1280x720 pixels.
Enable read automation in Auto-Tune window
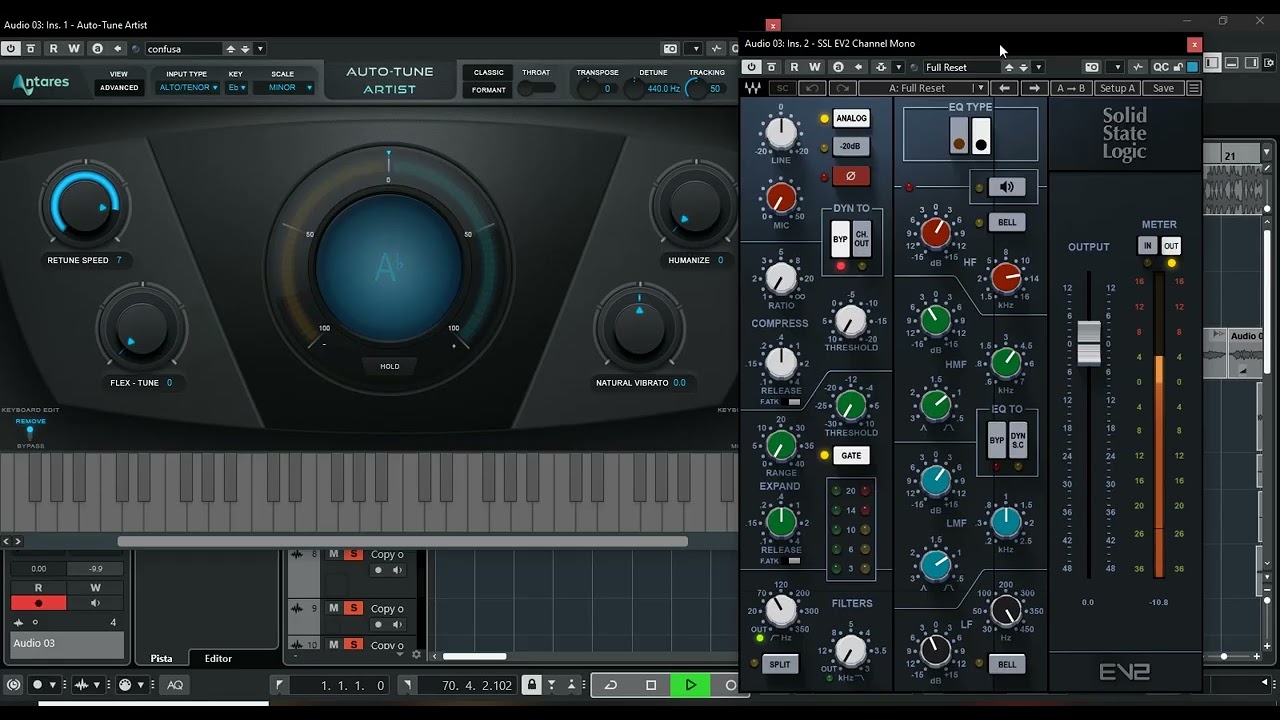pos(53,48)
